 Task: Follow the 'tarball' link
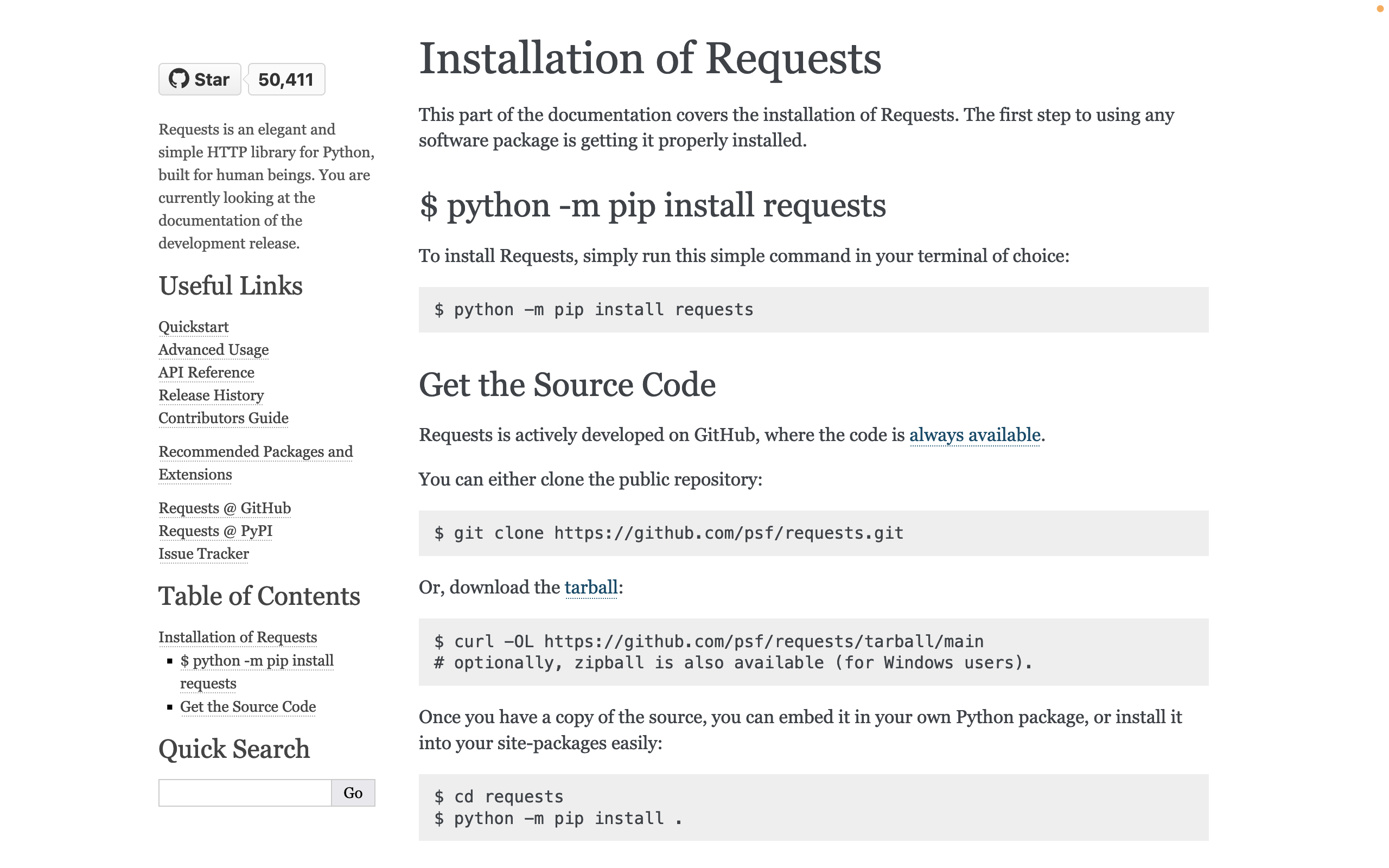click(591, 588)
